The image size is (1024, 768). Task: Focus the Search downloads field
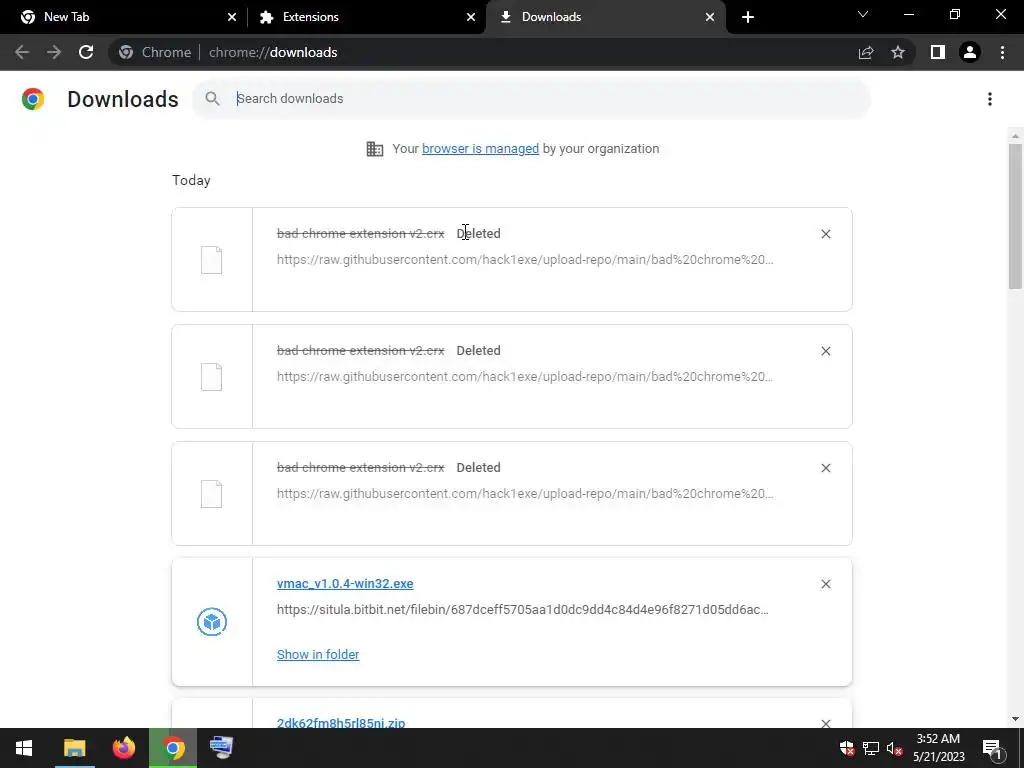point(531,99)
